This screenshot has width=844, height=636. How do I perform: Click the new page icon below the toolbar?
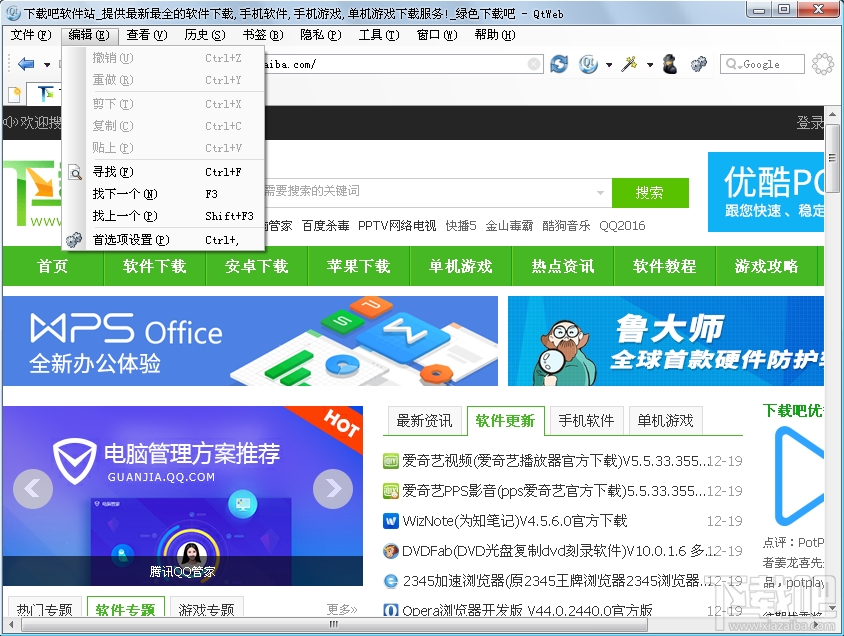point(14,95)
